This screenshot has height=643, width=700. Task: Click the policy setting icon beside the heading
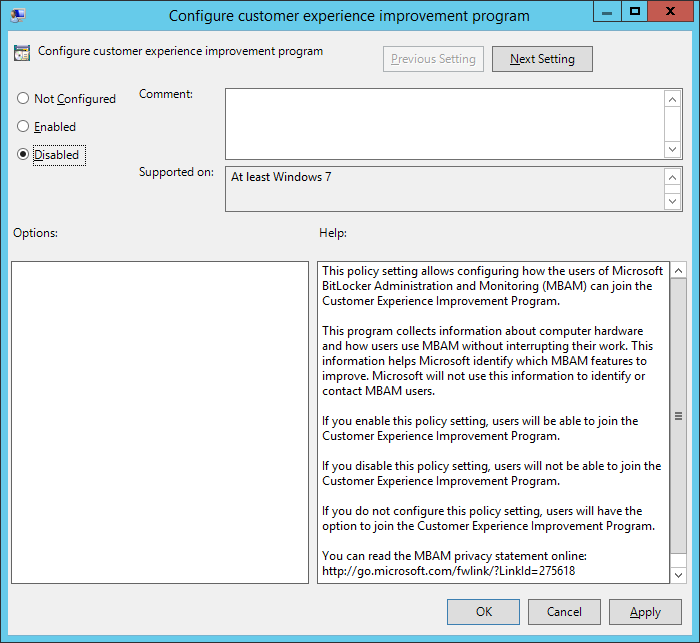click(22, 53)
